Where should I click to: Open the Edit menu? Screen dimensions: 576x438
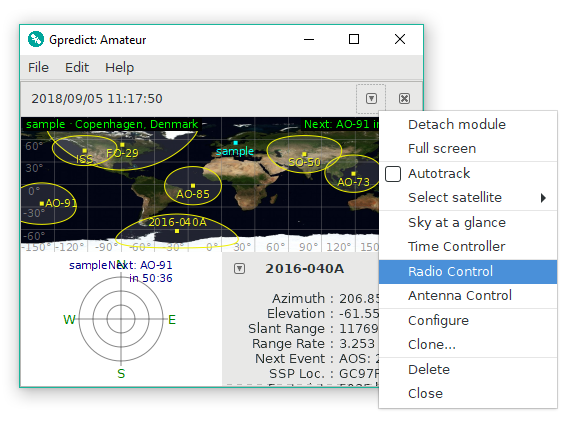[x=77, y=68]
